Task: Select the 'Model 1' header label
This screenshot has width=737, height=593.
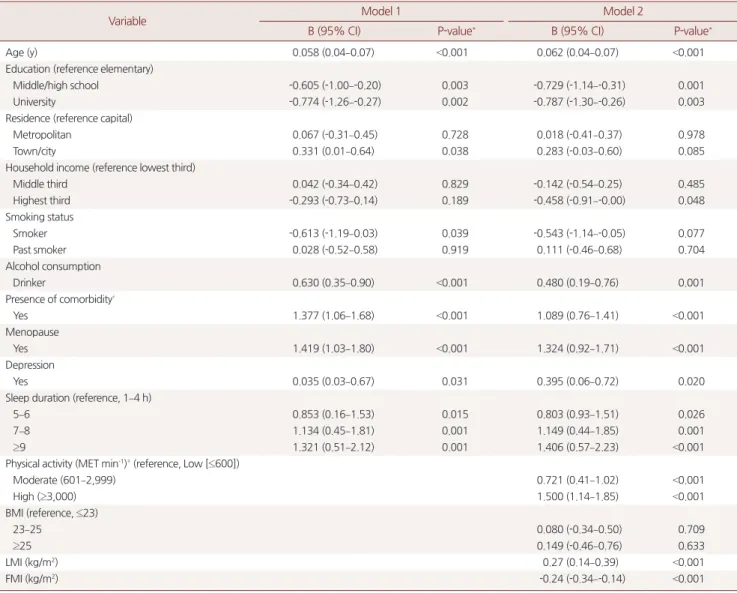Action: (381, 11)
